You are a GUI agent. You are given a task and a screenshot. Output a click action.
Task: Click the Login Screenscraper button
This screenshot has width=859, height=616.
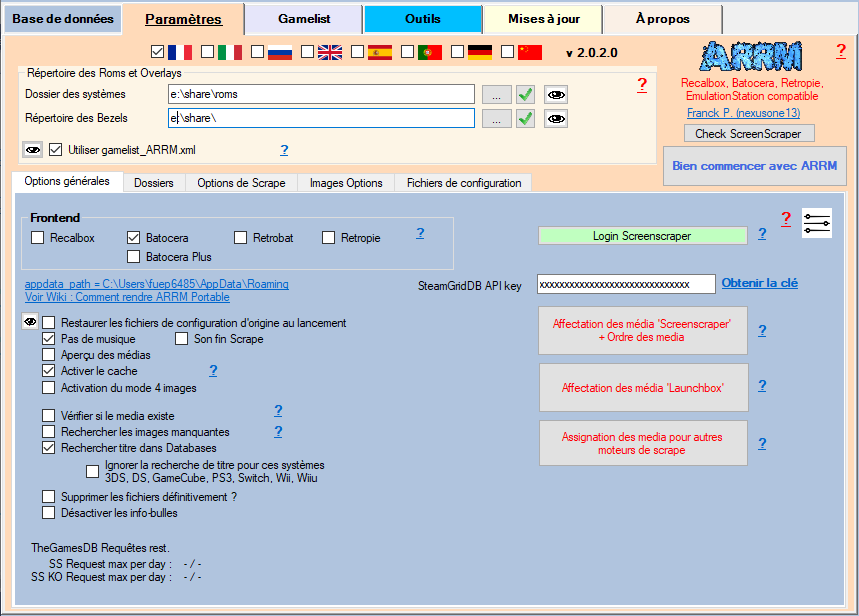642,236
